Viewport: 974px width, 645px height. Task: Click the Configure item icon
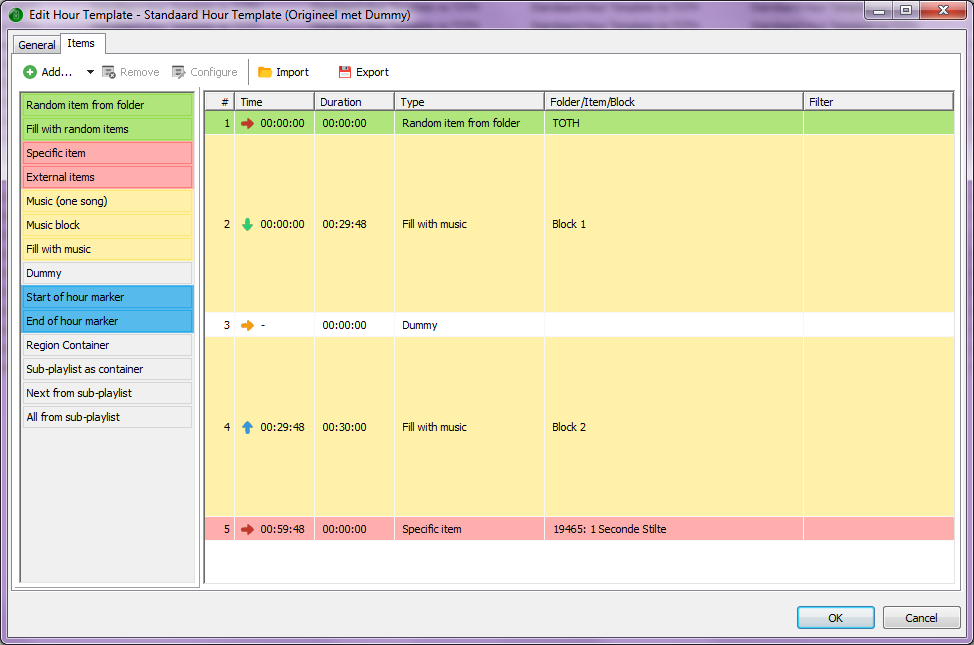(179, 72)
